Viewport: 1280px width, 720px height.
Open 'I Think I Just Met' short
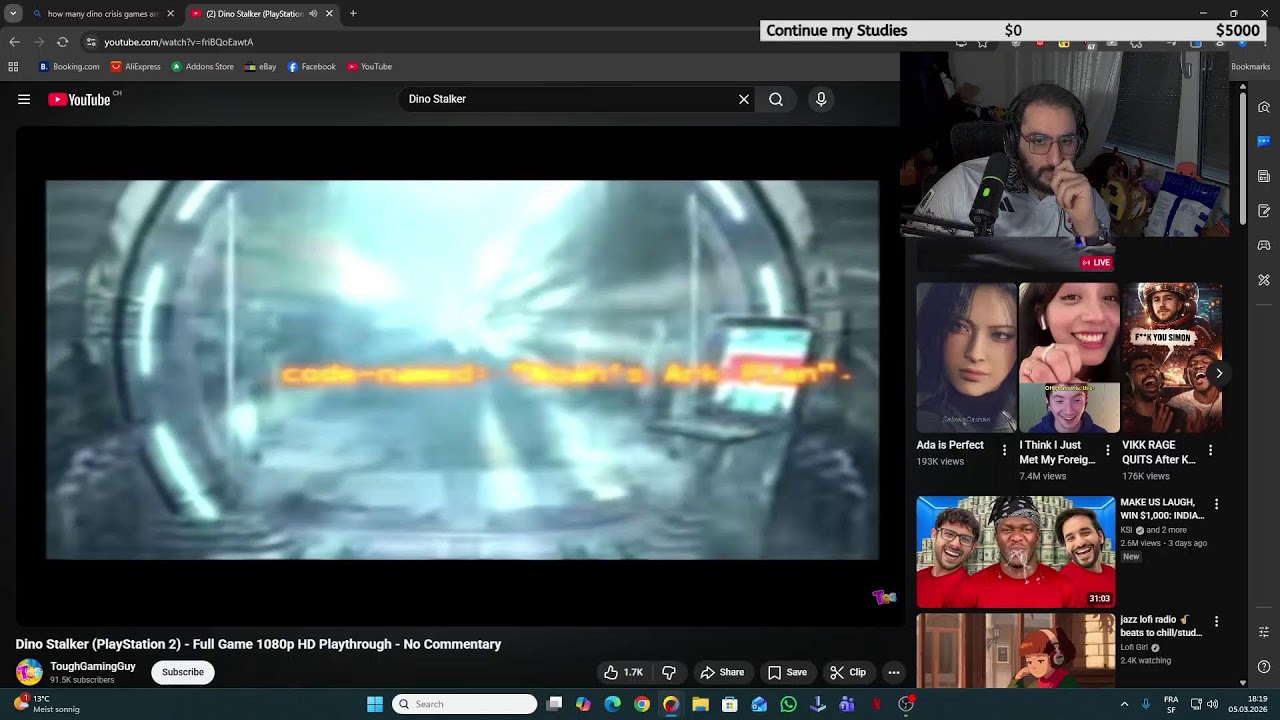1069,357
